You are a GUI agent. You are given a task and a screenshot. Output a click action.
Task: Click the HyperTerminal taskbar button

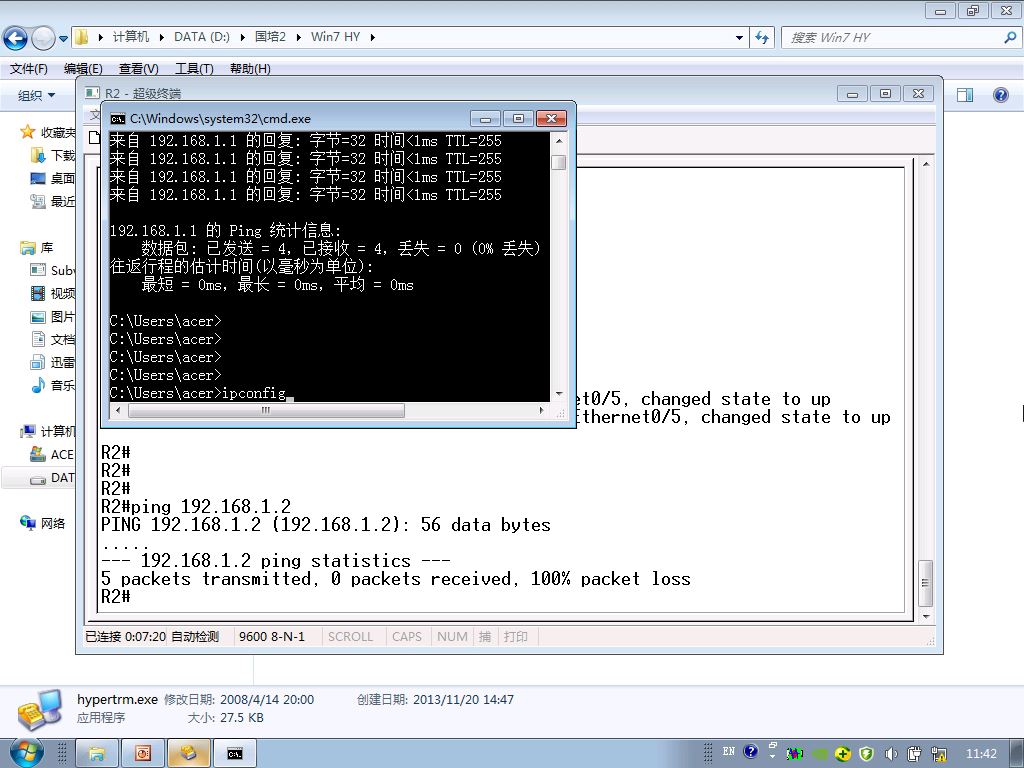pos(189,754)
